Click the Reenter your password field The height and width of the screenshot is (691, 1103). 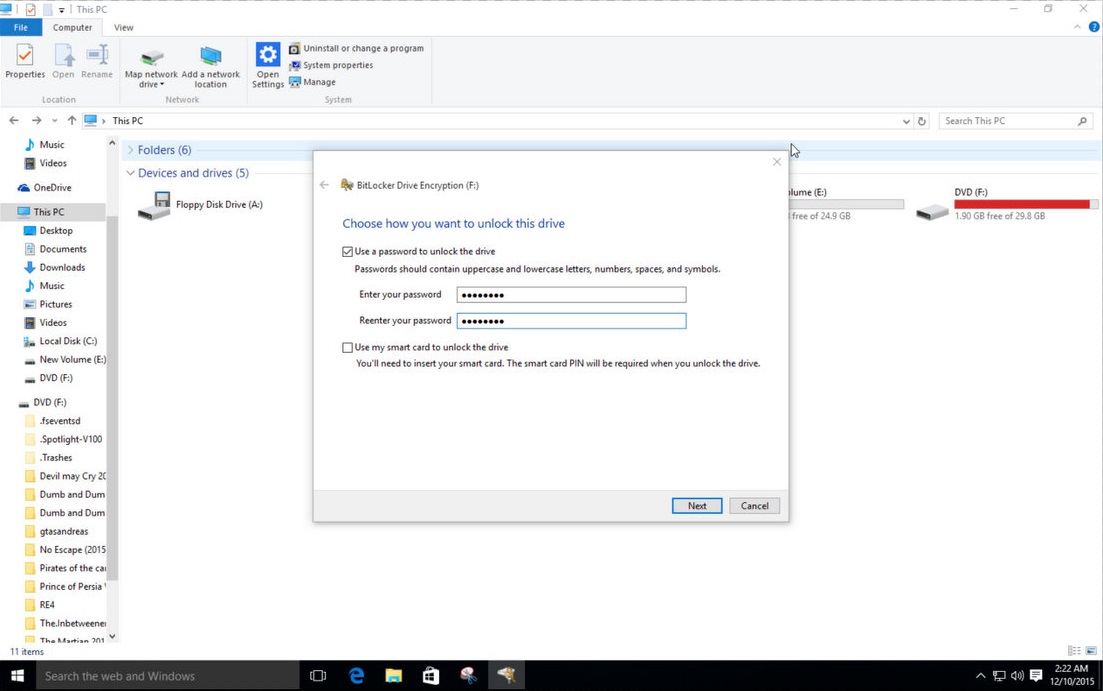point(571,321)
